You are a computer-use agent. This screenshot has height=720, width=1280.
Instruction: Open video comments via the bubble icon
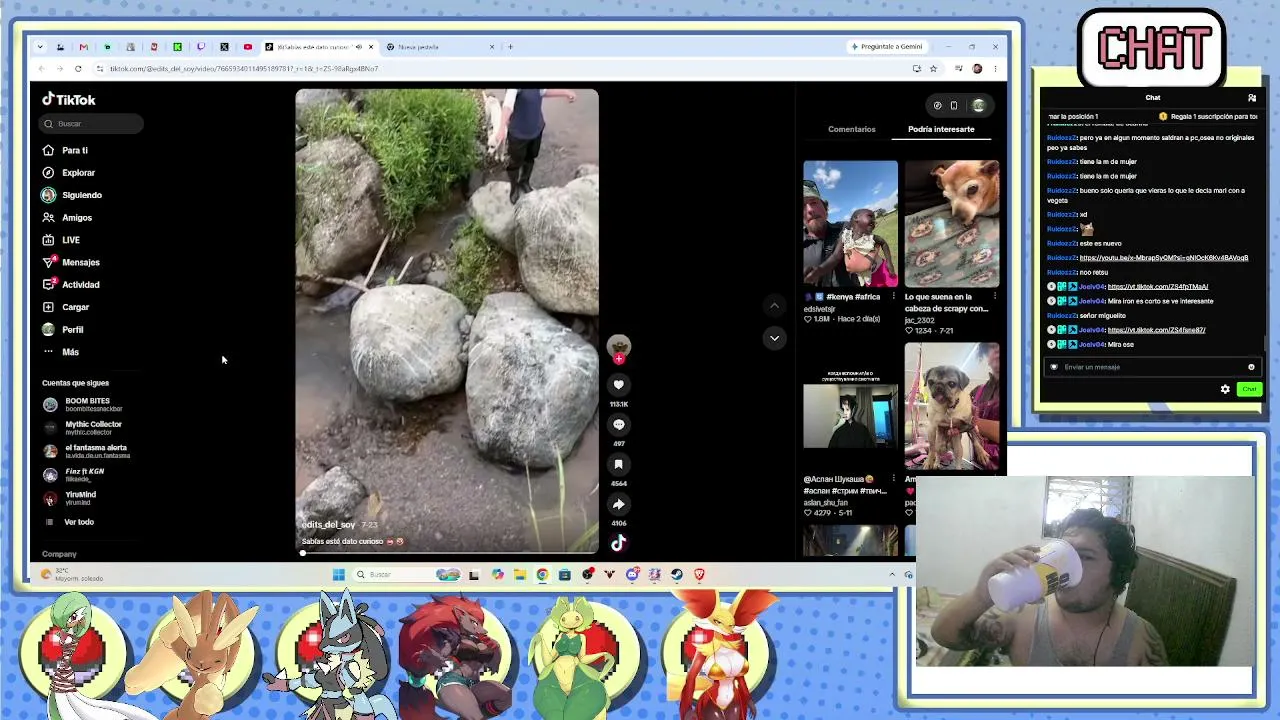pos(619,425)
